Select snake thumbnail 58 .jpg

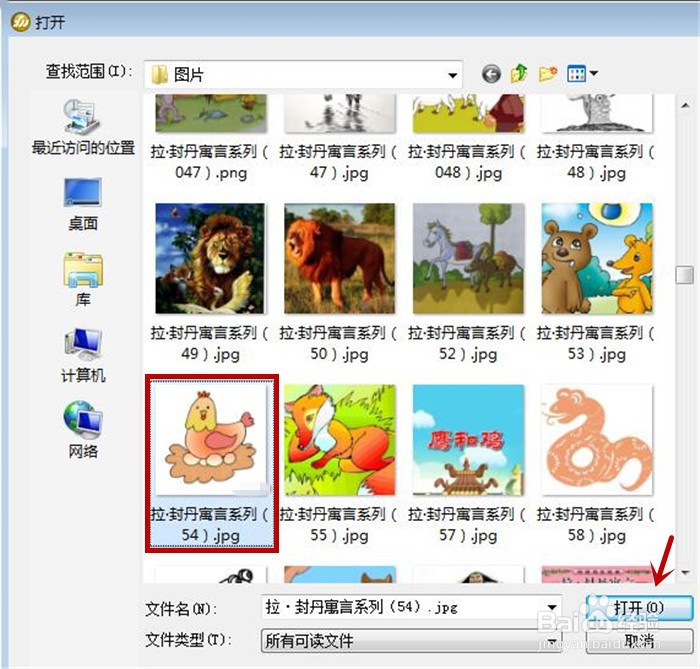pyautogui.click(x=597, y=440)
